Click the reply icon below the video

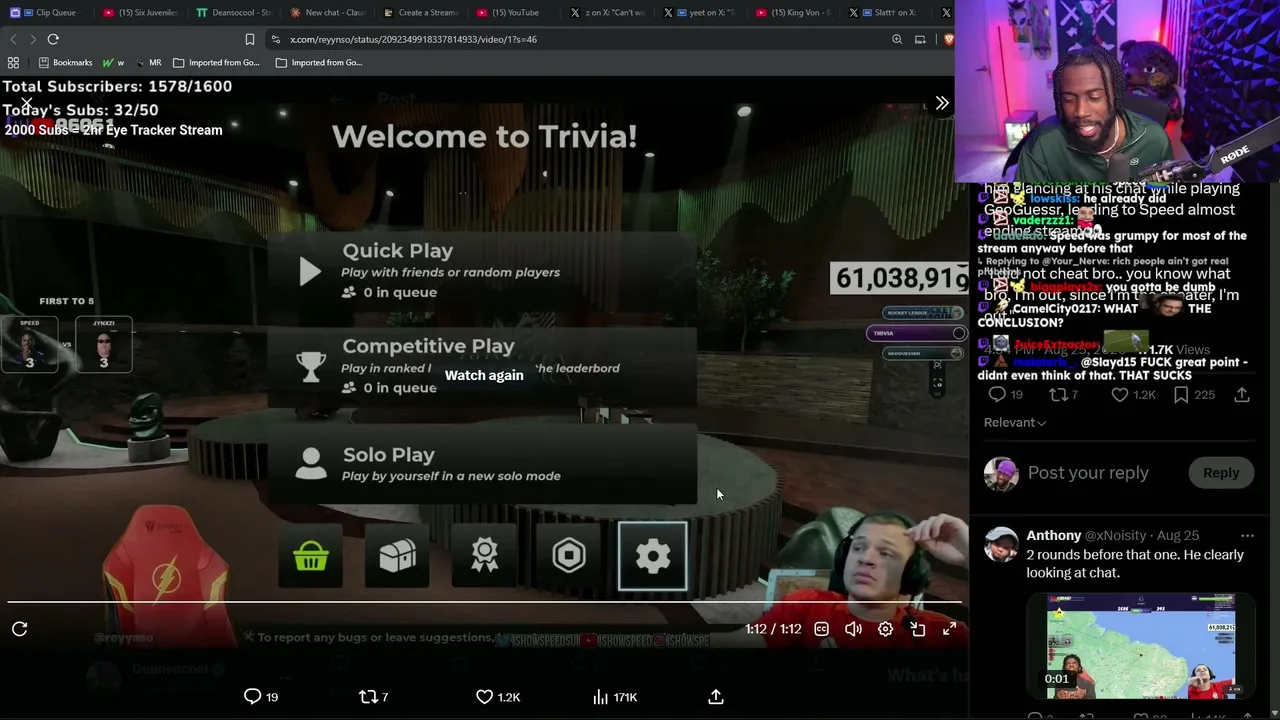click(252, 696)
